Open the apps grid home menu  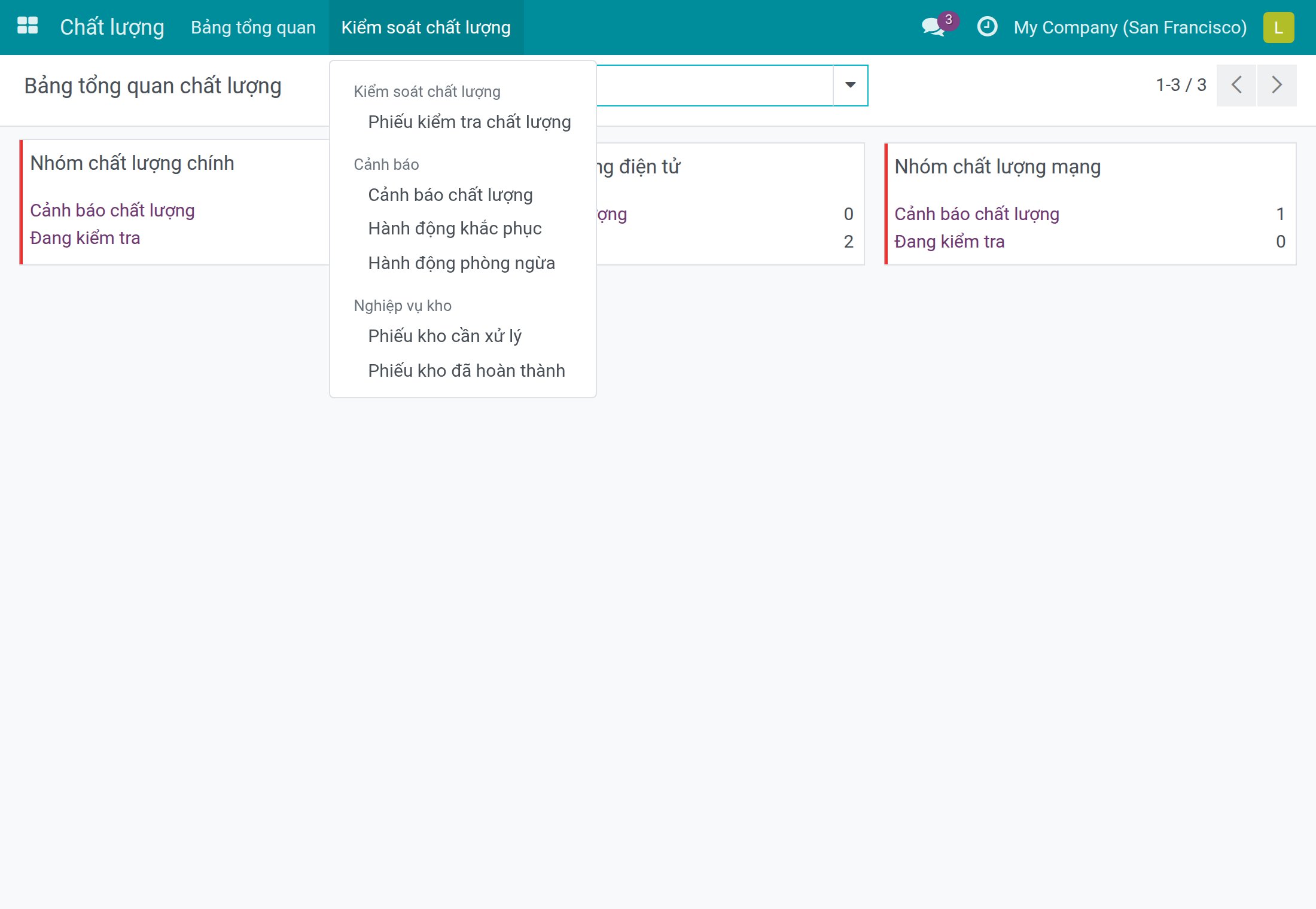click(x=28, y=26)
